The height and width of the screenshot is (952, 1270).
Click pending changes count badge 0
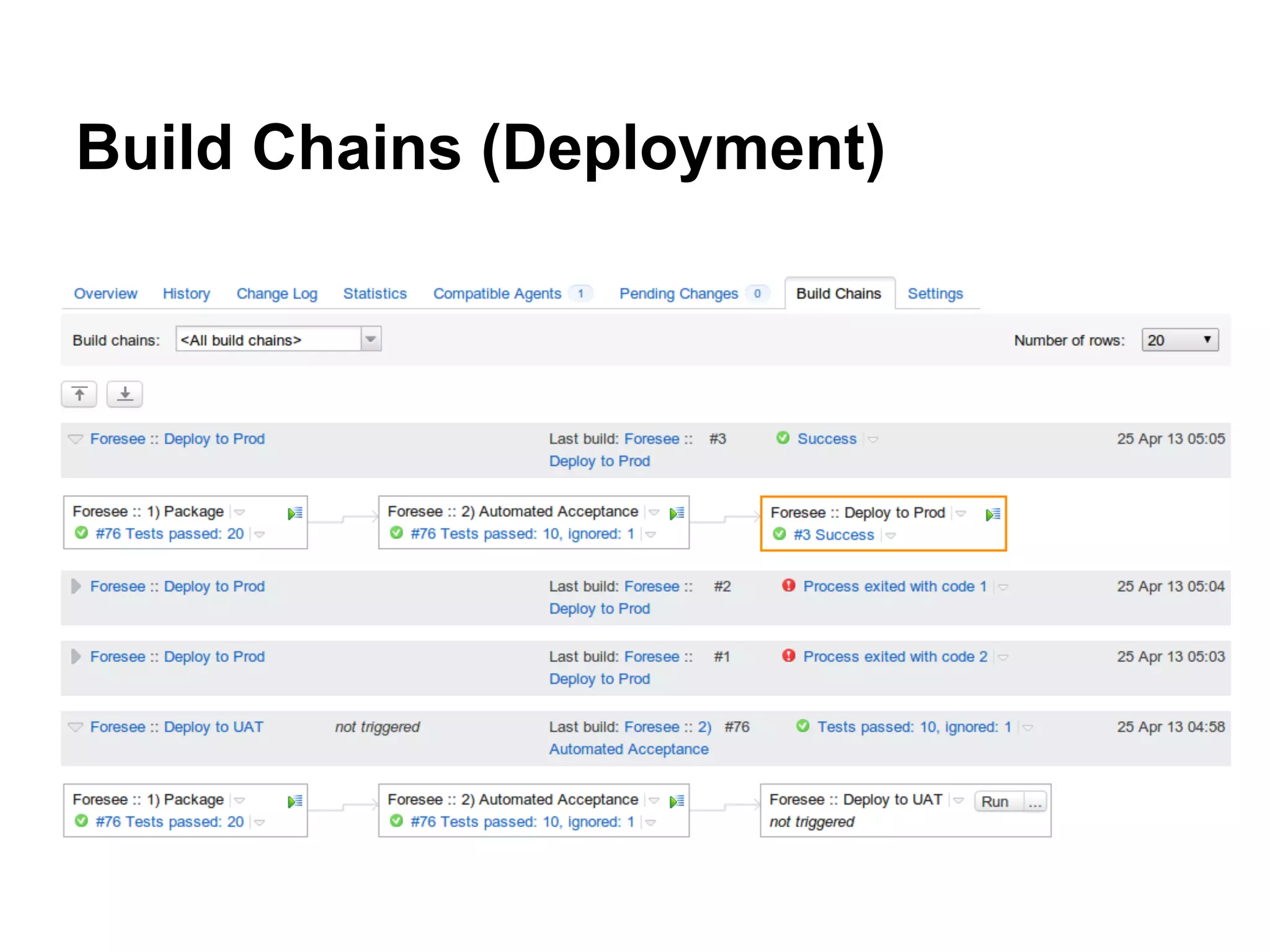(757, 293)
